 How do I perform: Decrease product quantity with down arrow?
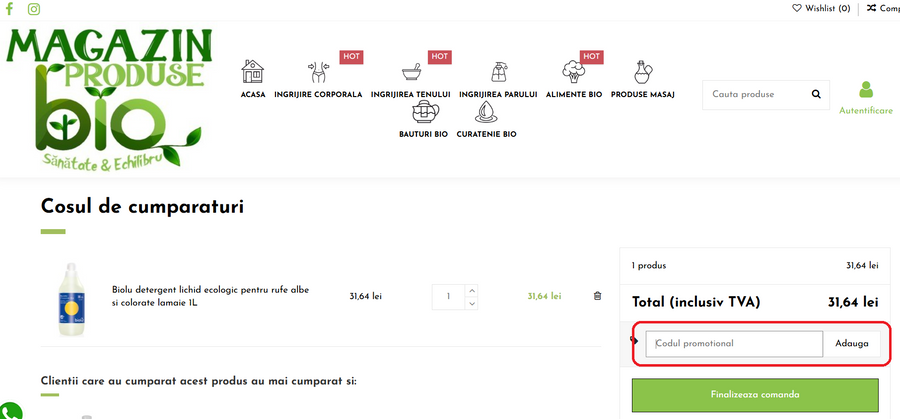click(x=472, y=303)
